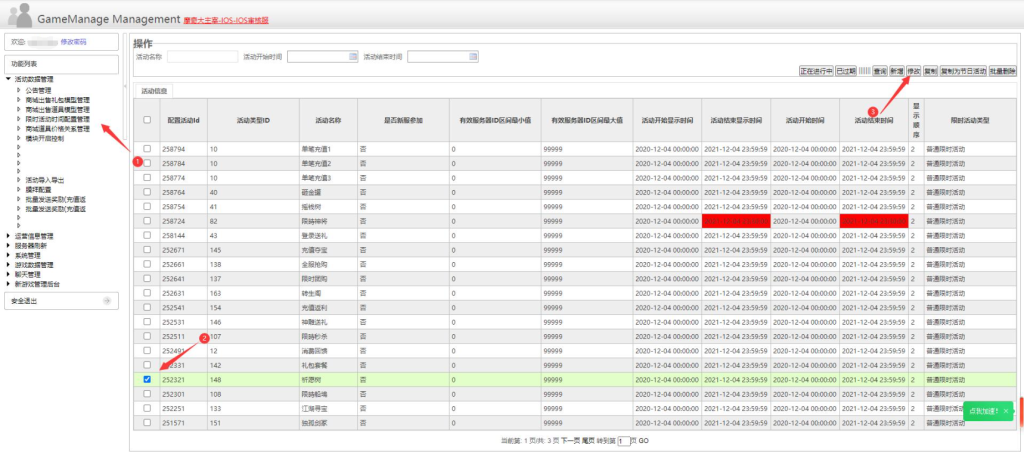This screenshot has height=452, width=1024.
Task: Open 活动导入导出 in the sidebar
Action: click(x=44, y=180)
